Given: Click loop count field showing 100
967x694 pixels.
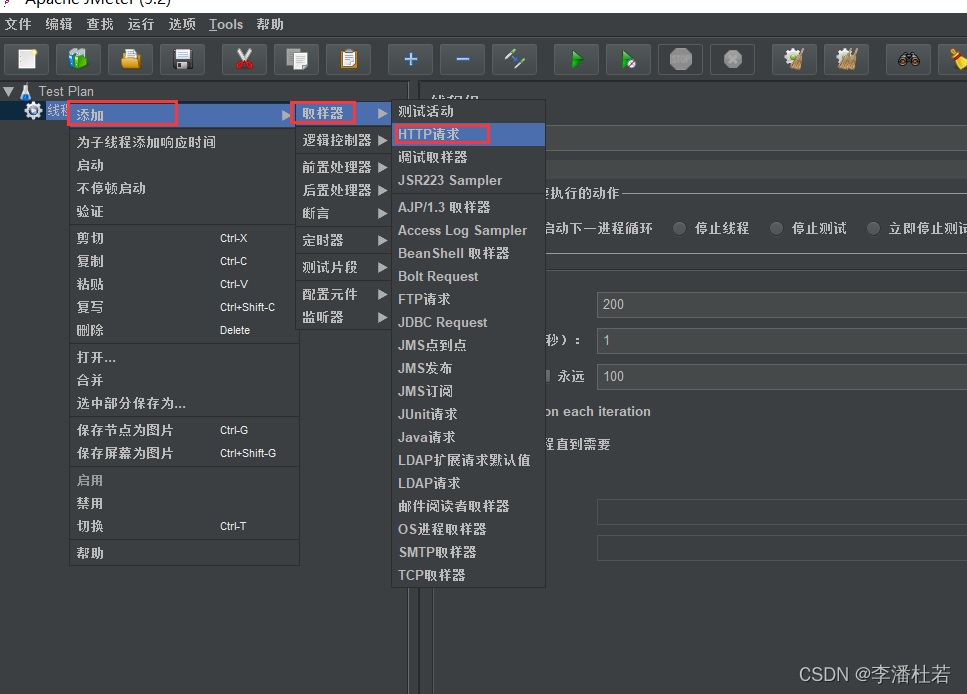Looking at the screenshot, I should [x=781, y=376].
